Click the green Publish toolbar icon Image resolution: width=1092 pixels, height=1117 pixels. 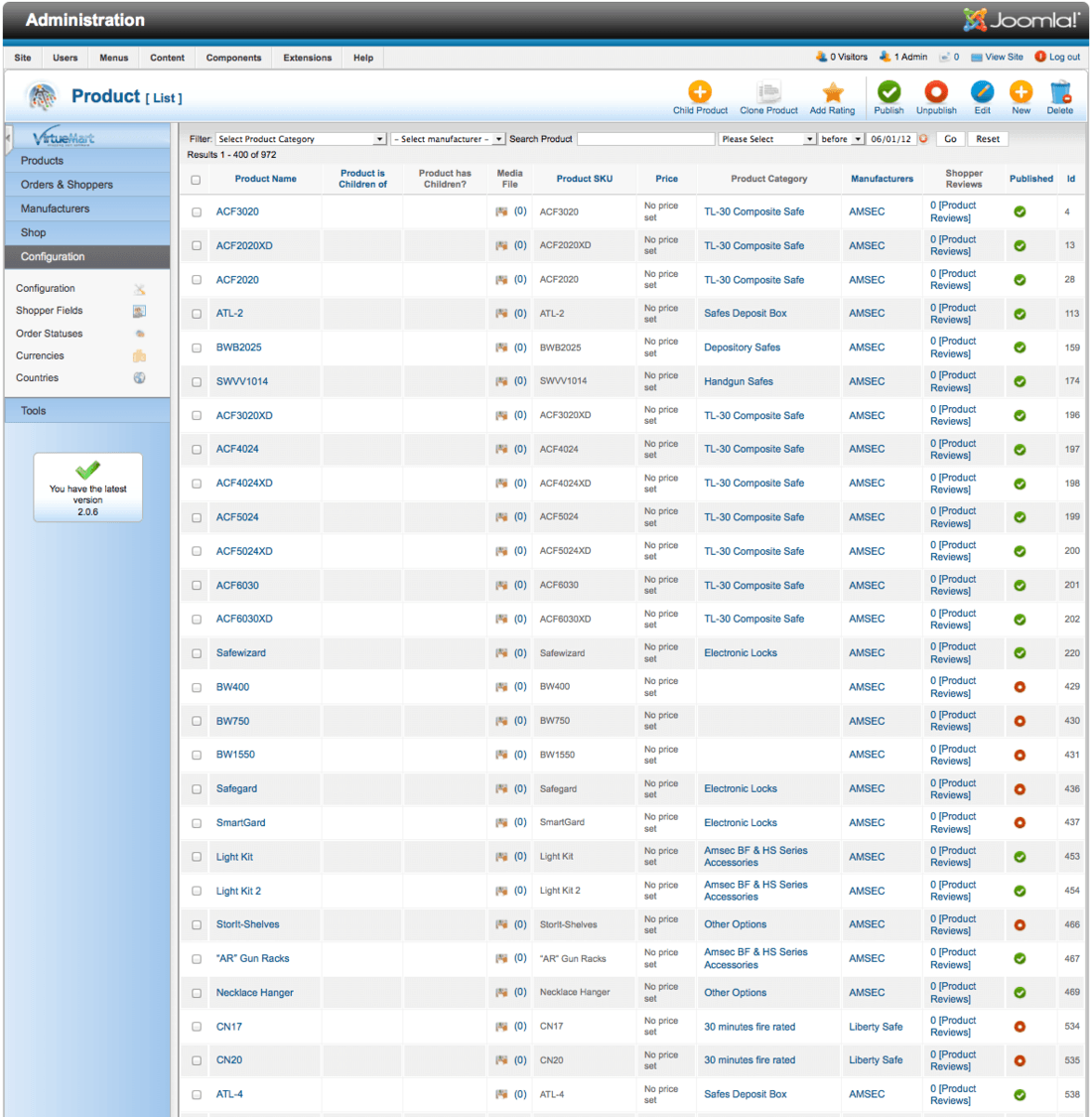[x=888, y=92]
